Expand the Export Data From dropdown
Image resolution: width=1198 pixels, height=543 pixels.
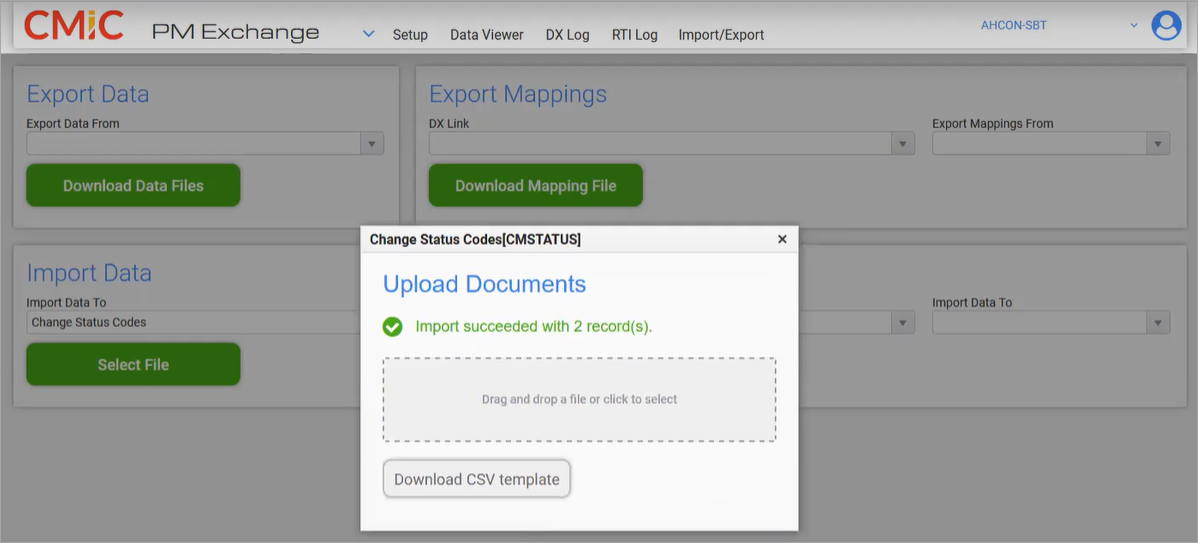pos(371,145)
